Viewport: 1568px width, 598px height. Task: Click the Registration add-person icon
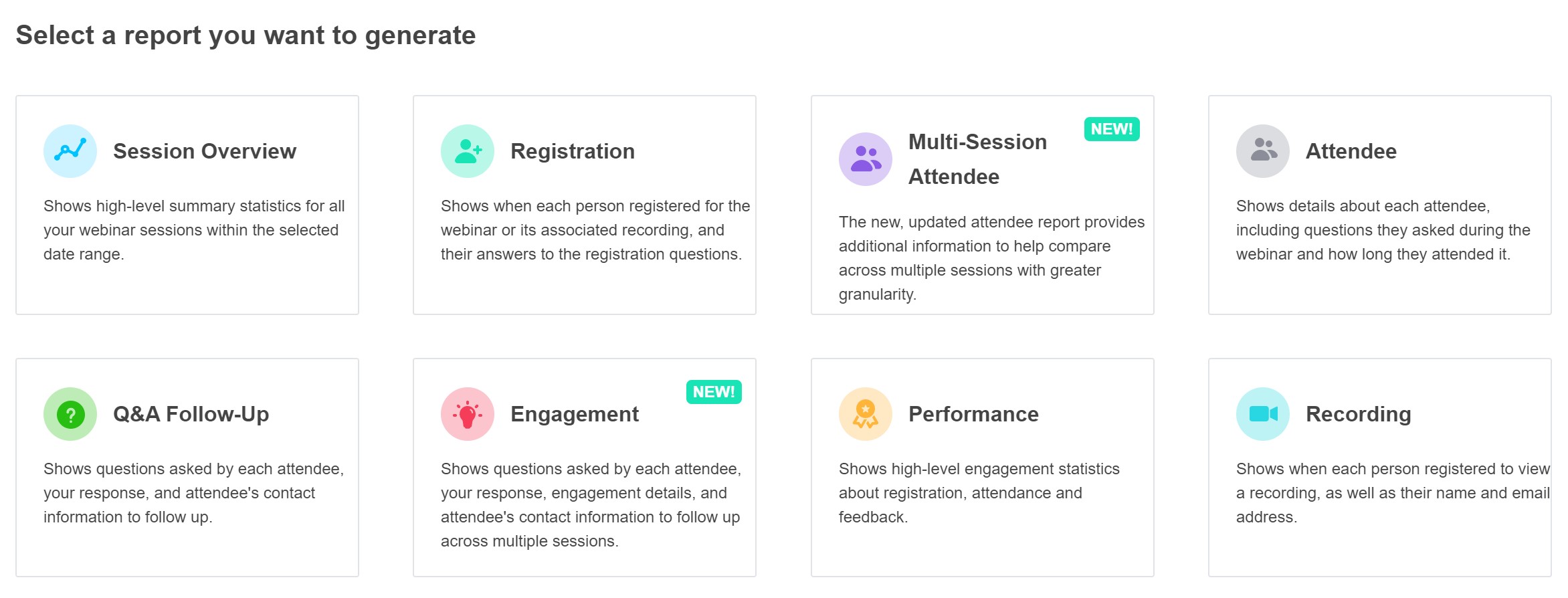[467, 151]
